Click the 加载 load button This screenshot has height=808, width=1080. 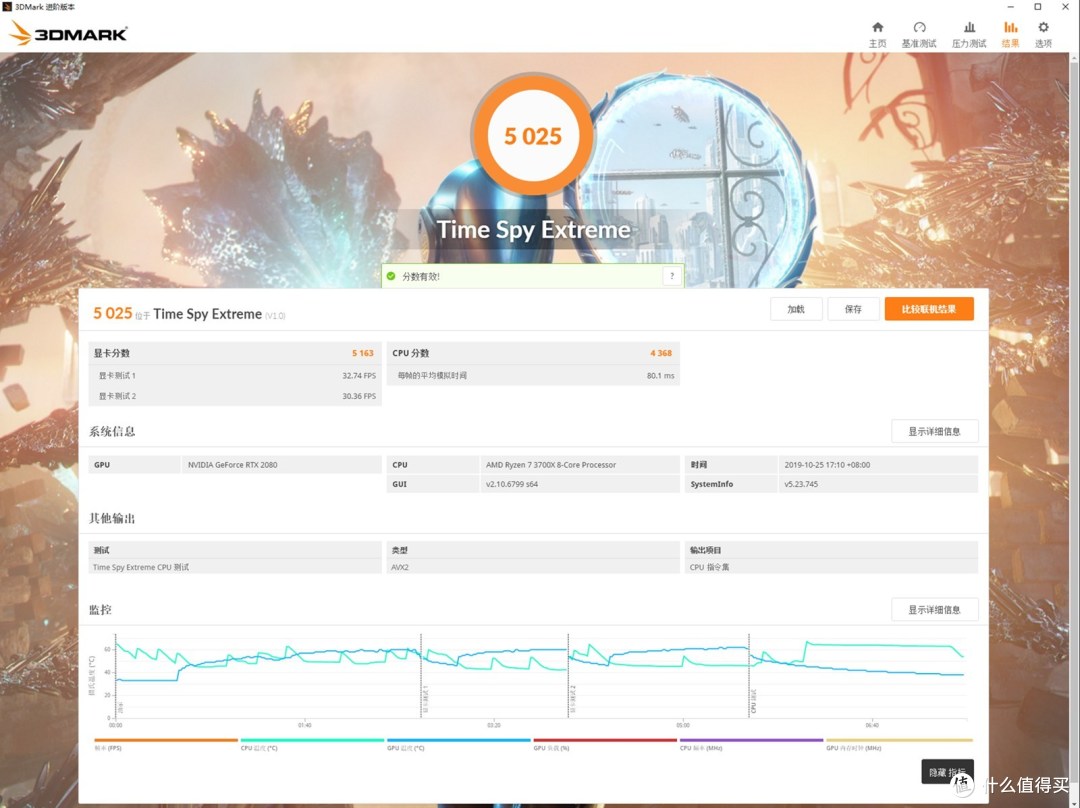tap(796, 309)
